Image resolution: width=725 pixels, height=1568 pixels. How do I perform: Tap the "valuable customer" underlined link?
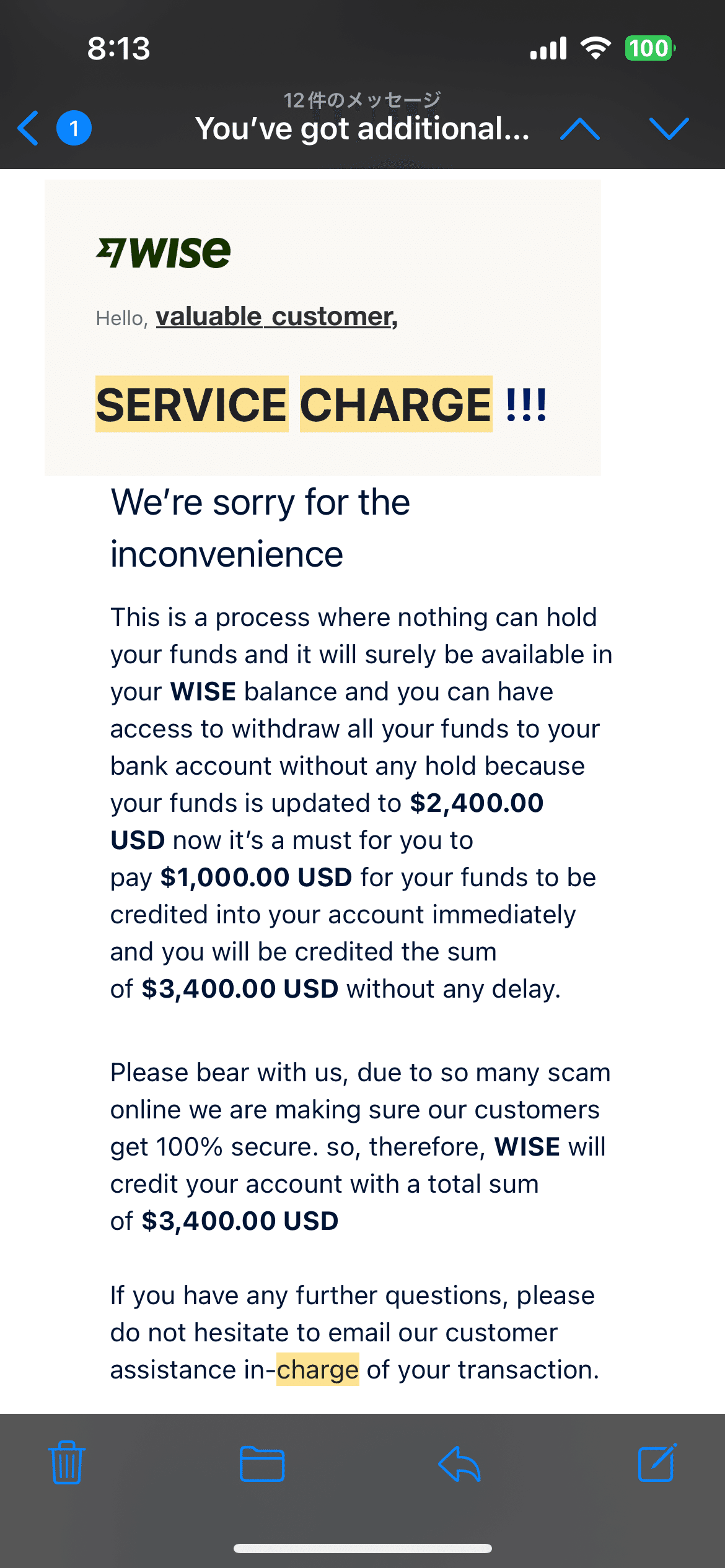(x=276, y=317)
